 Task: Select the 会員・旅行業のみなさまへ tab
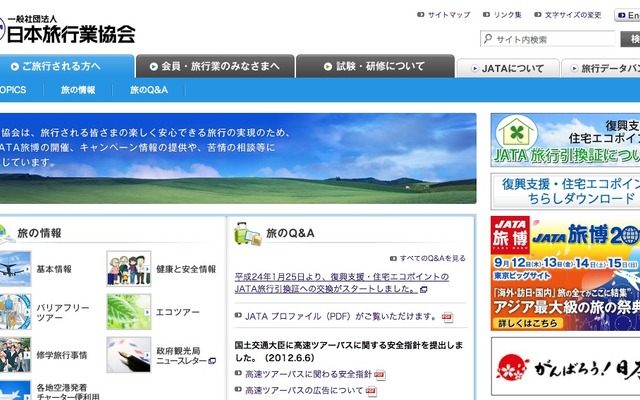(x=215, y=66)
